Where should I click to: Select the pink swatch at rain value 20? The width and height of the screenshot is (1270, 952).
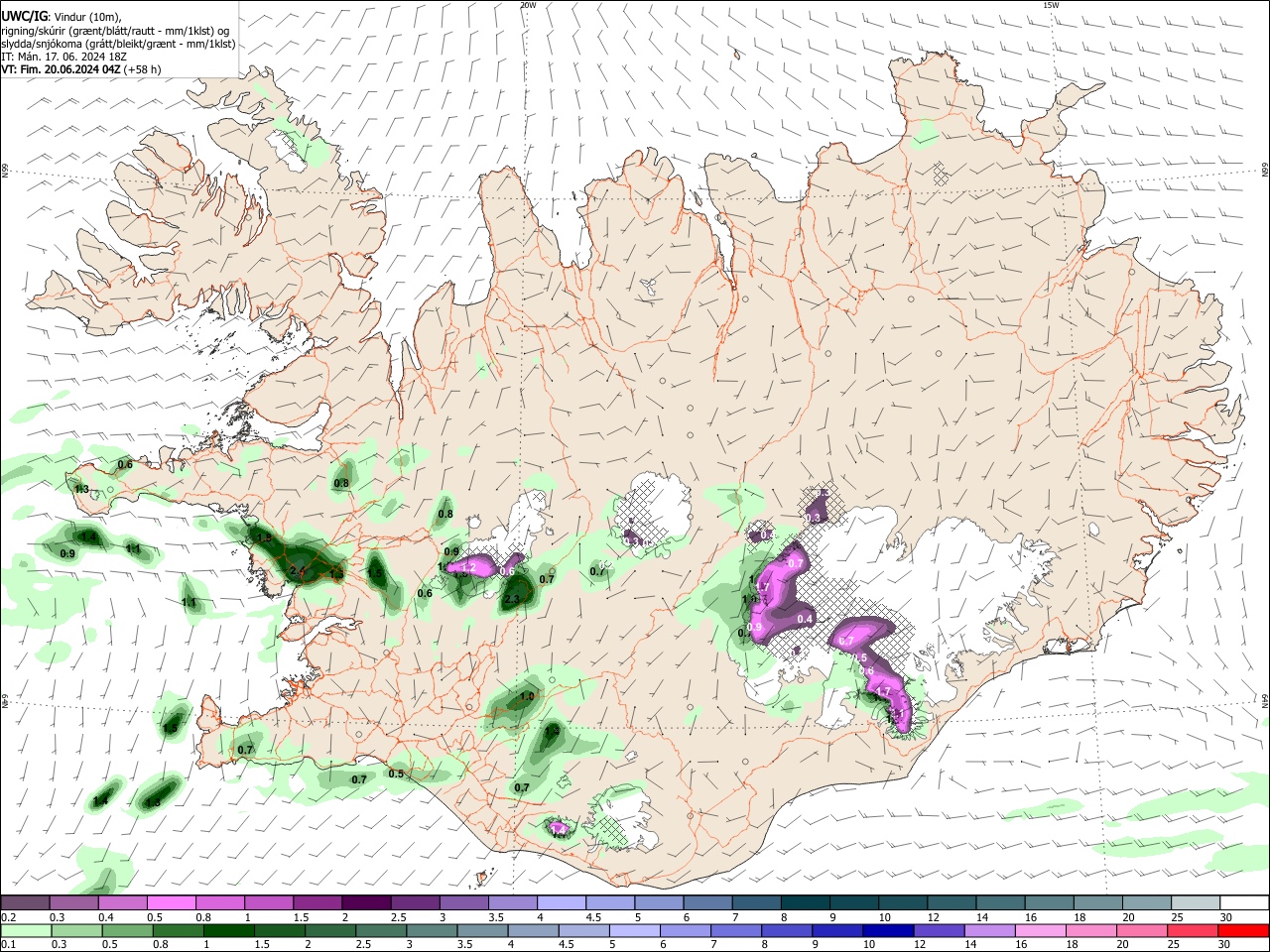coord(1141,930)
